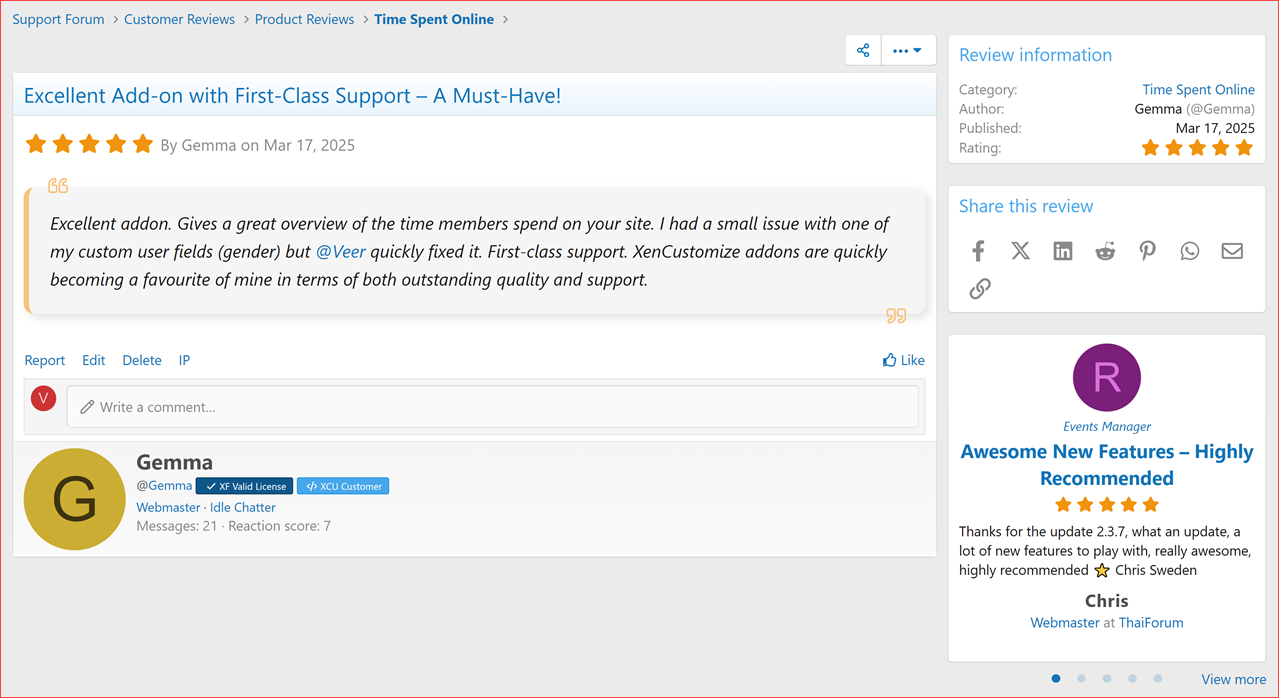Report the review
Image resolution: width=1279 pixels, height=698 pixels.
(44, 360)
